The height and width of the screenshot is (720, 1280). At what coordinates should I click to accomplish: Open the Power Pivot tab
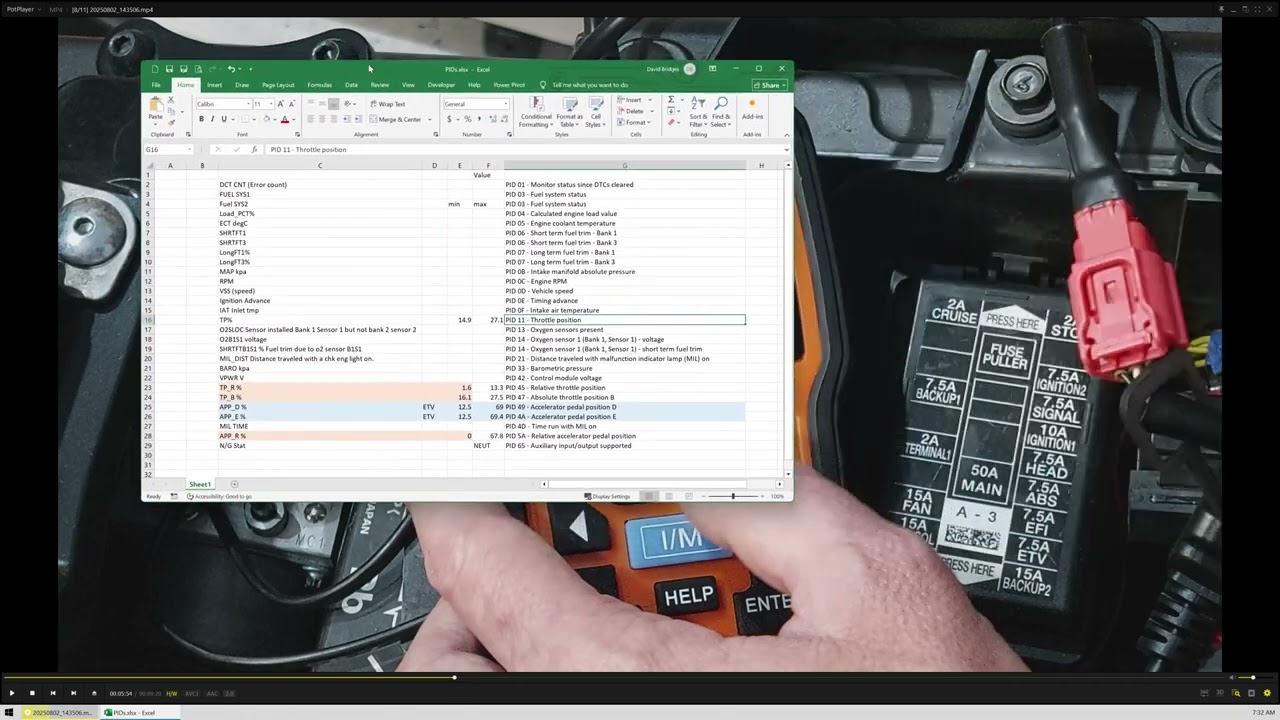[509, 85]
